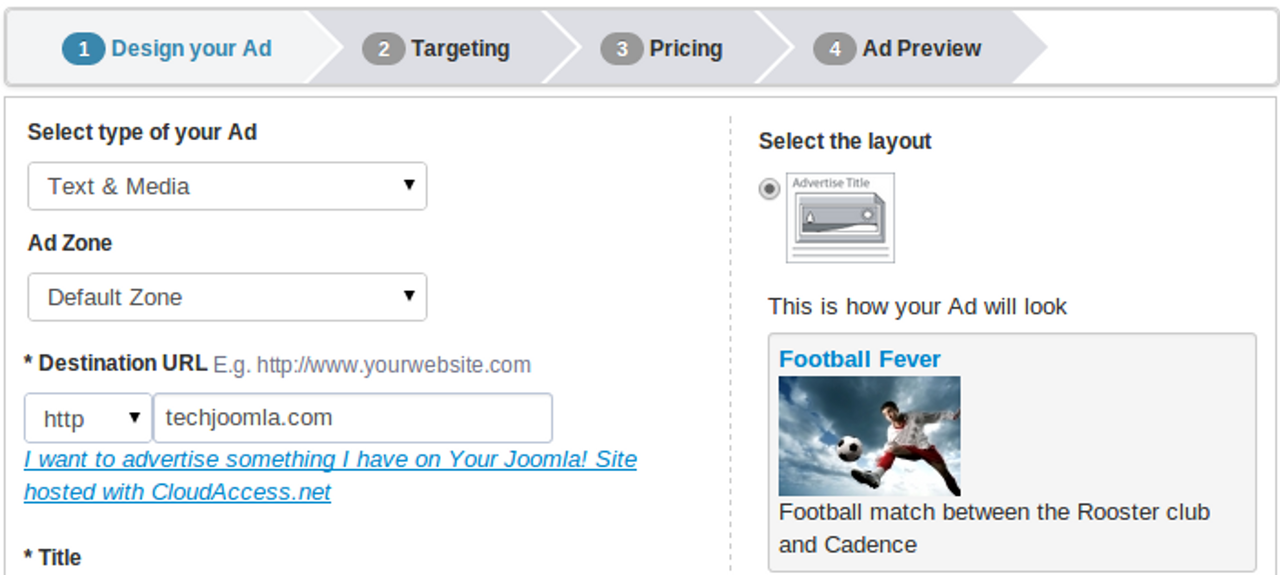Click the step 1 number badge
The width and height of the screenshot is (1280, 575).
point(83,49)
